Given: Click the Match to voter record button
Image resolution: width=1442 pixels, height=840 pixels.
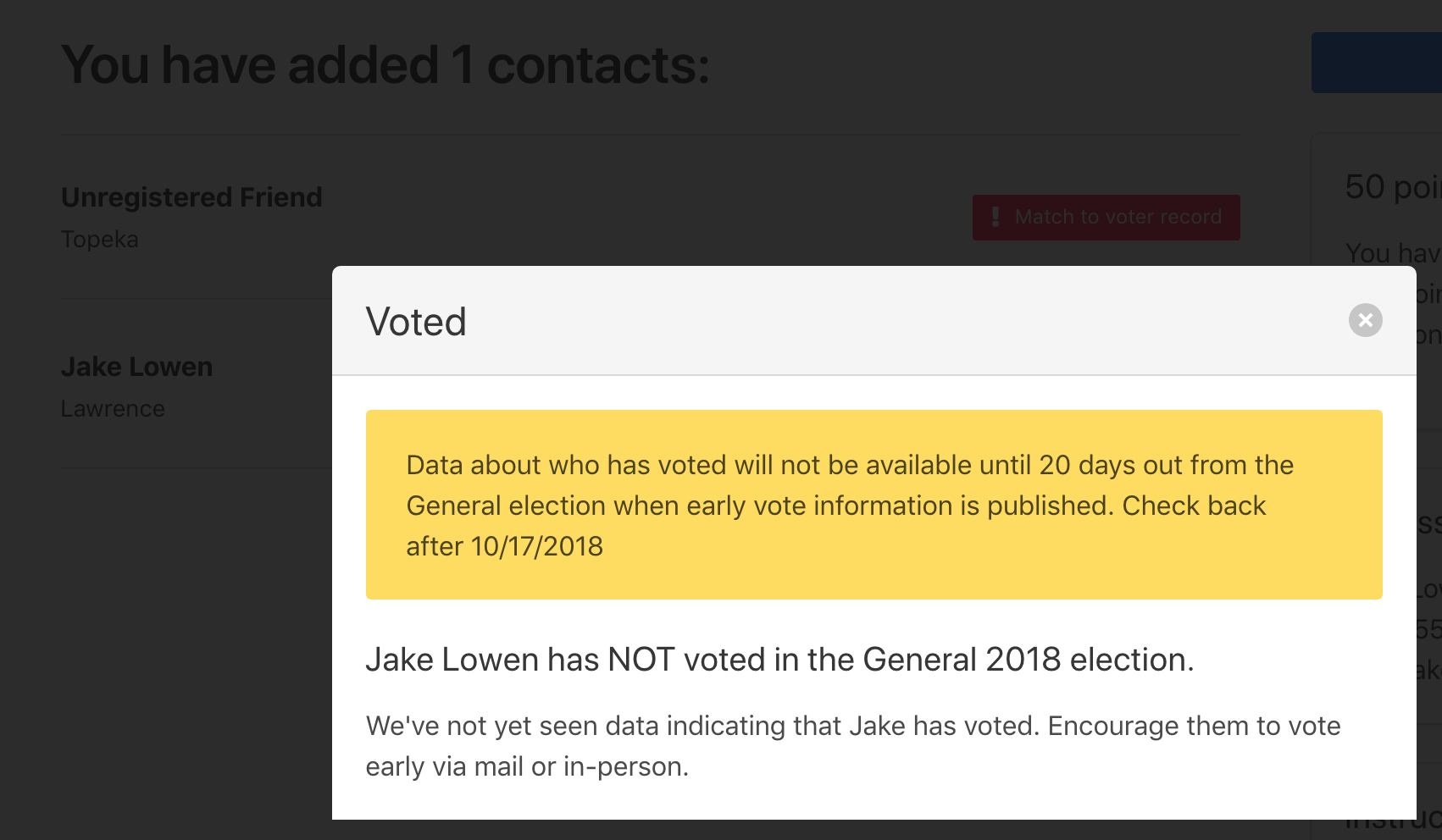Looking at the screenshot, I should point(1106,218).
